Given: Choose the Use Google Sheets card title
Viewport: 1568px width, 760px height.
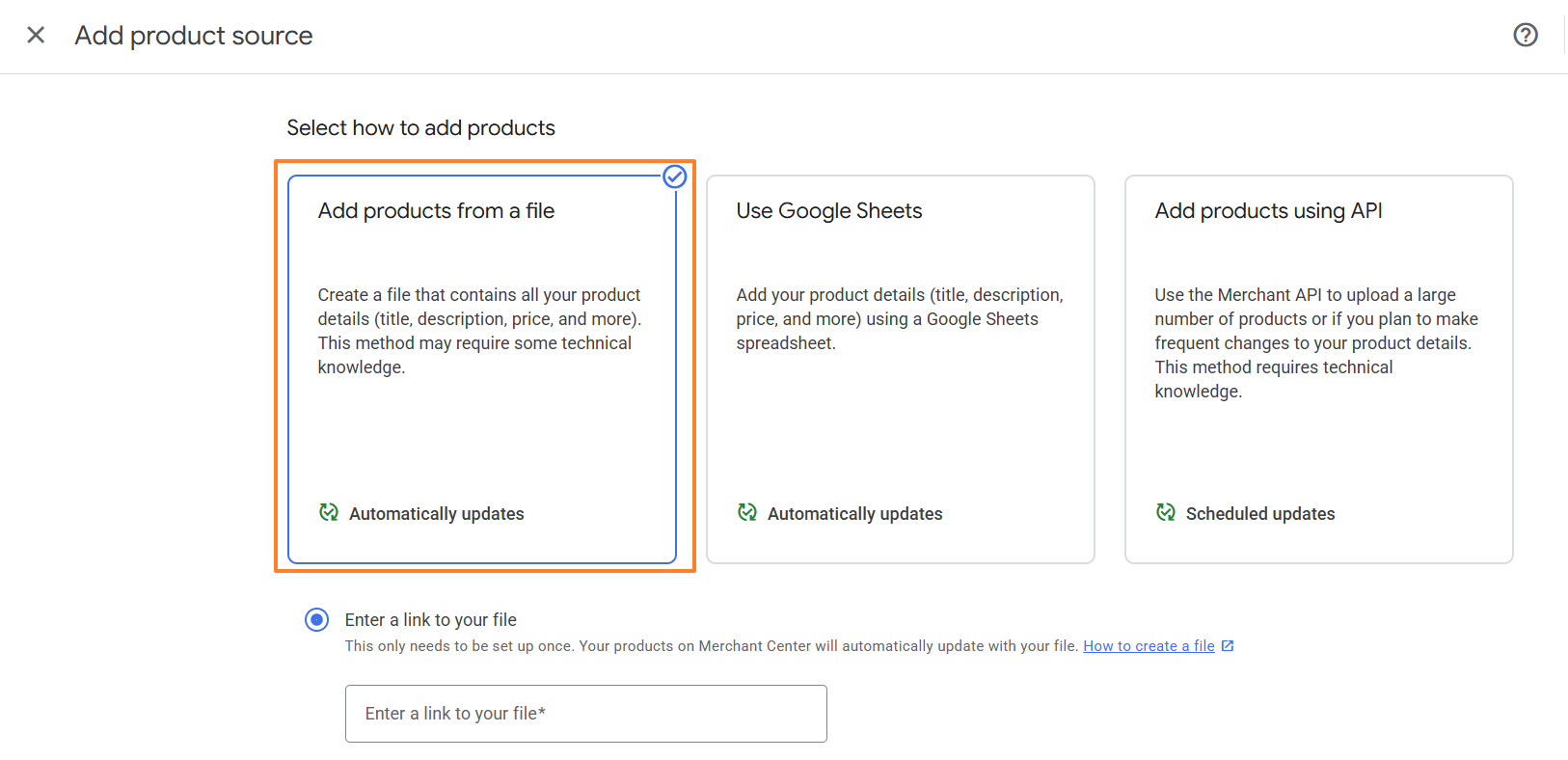Looking at the screenshot, I should tap(829, 211).
